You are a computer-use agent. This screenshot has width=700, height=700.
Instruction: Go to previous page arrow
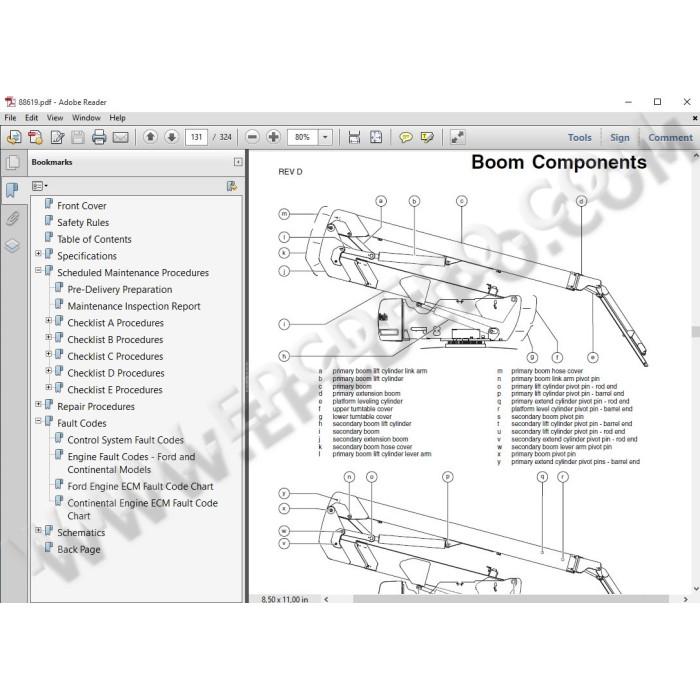coord(150,137)
